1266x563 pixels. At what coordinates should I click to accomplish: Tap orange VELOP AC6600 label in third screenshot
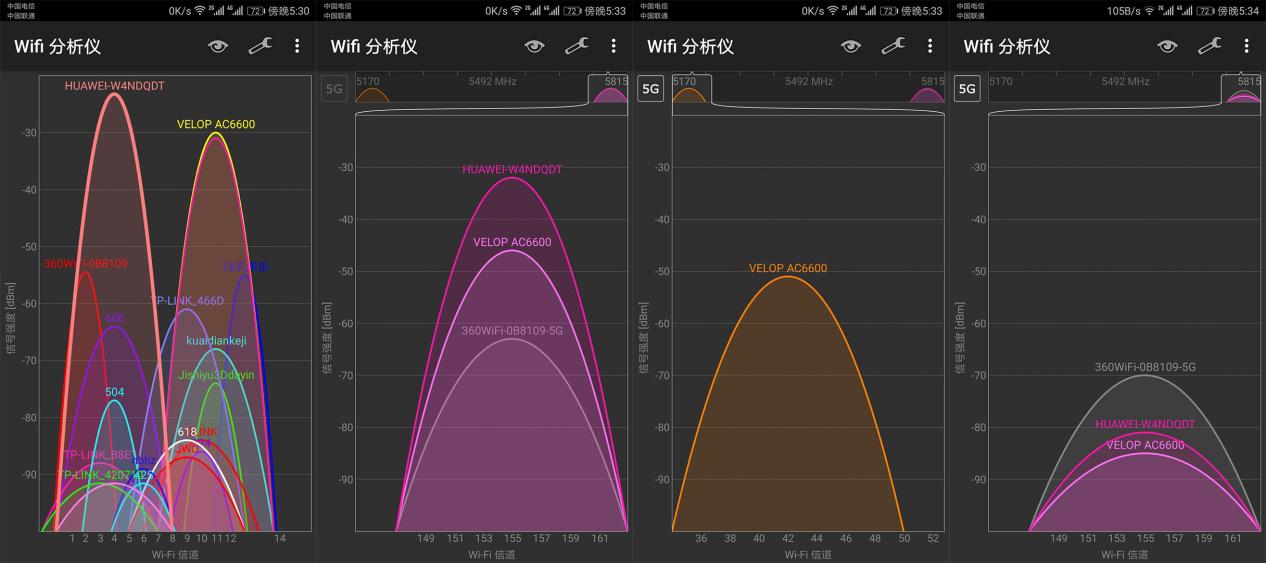click(x=788, y=268)
